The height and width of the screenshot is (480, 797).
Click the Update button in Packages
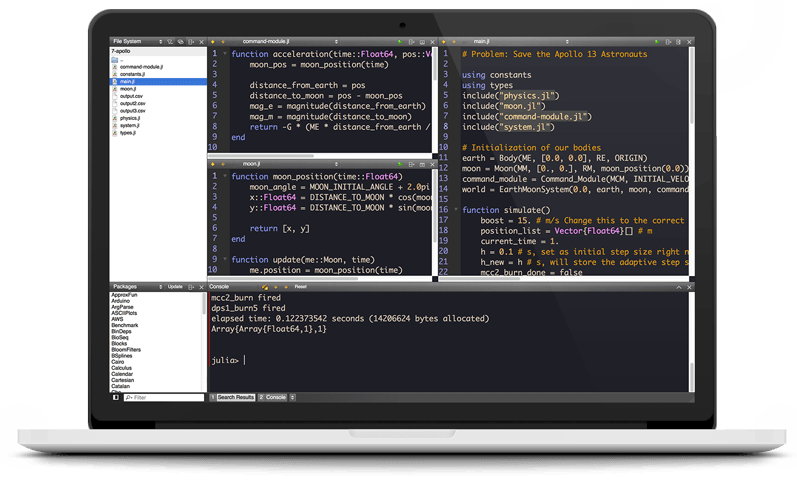[175, 286]
